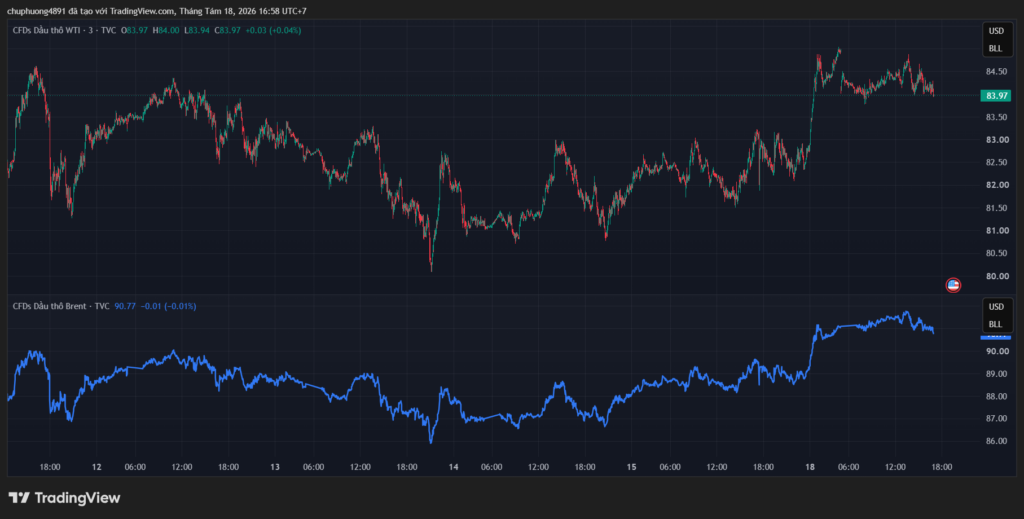The height and width of the screenshot is (519, 1024).
Task: Click the 80.00 price axis label
Action: [x=995, y=276]
